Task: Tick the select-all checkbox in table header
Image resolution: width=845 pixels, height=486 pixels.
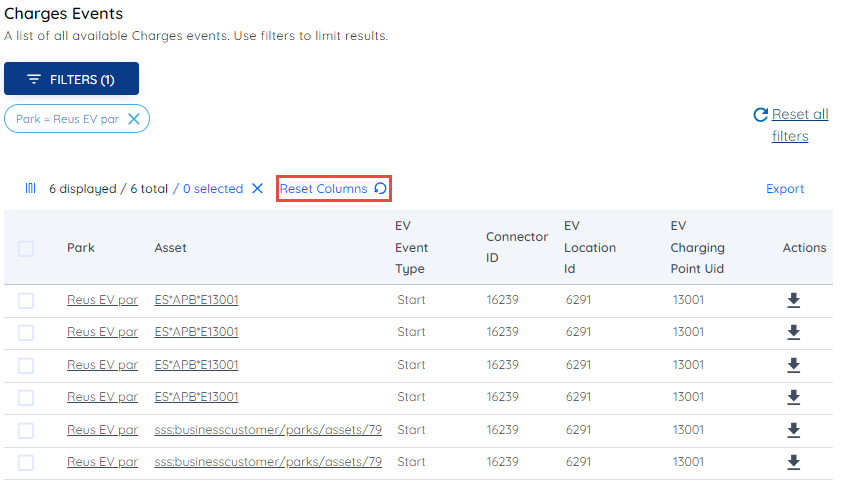Action: (x=26, y=248)
